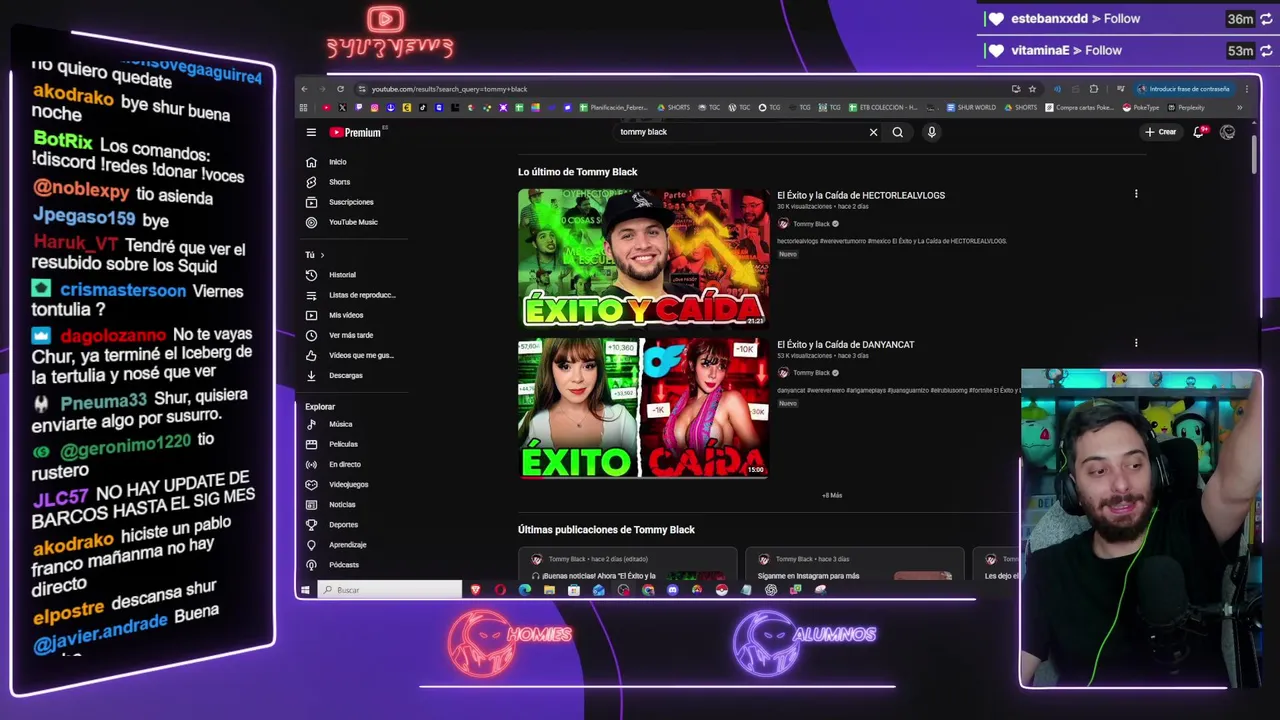Open browser extensions puzzle icon
Image resolution: width=1280 pixels, height=720 pixels.
[x=1093, y=89]
